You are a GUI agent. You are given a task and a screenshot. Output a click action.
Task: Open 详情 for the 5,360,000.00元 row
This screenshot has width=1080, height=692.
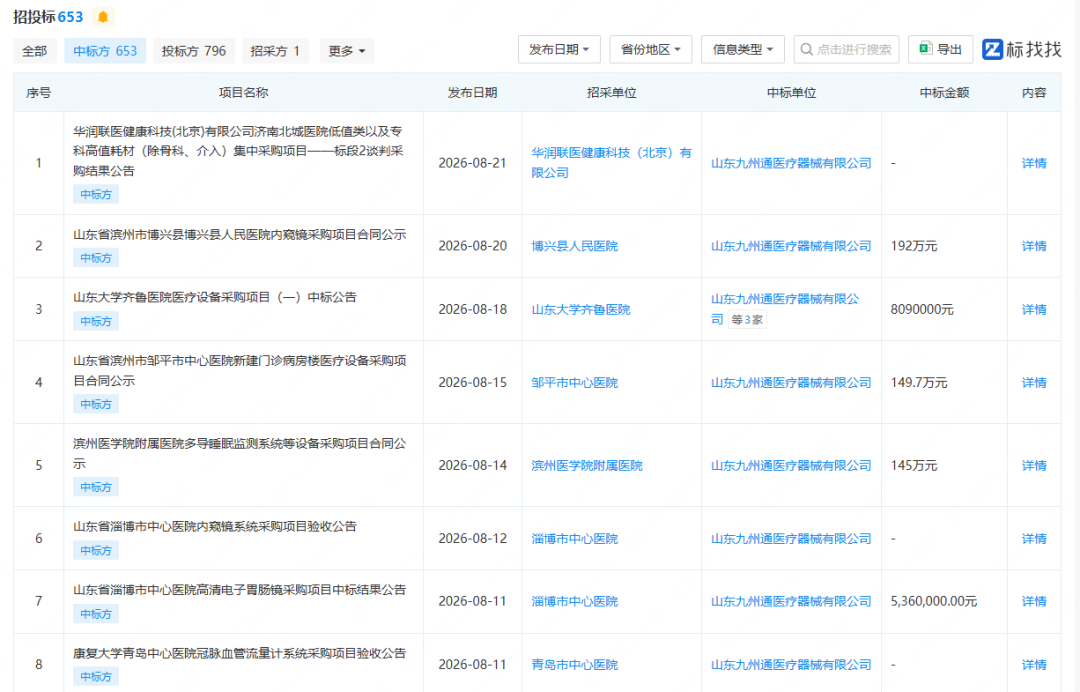(x=1034, y=601)
